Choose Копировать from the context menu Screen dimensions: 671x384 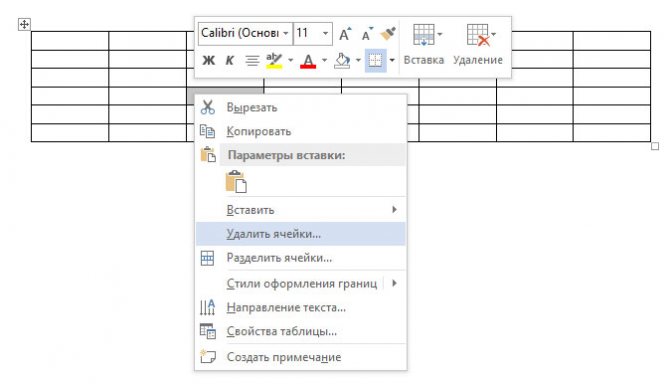click(300, 131)
